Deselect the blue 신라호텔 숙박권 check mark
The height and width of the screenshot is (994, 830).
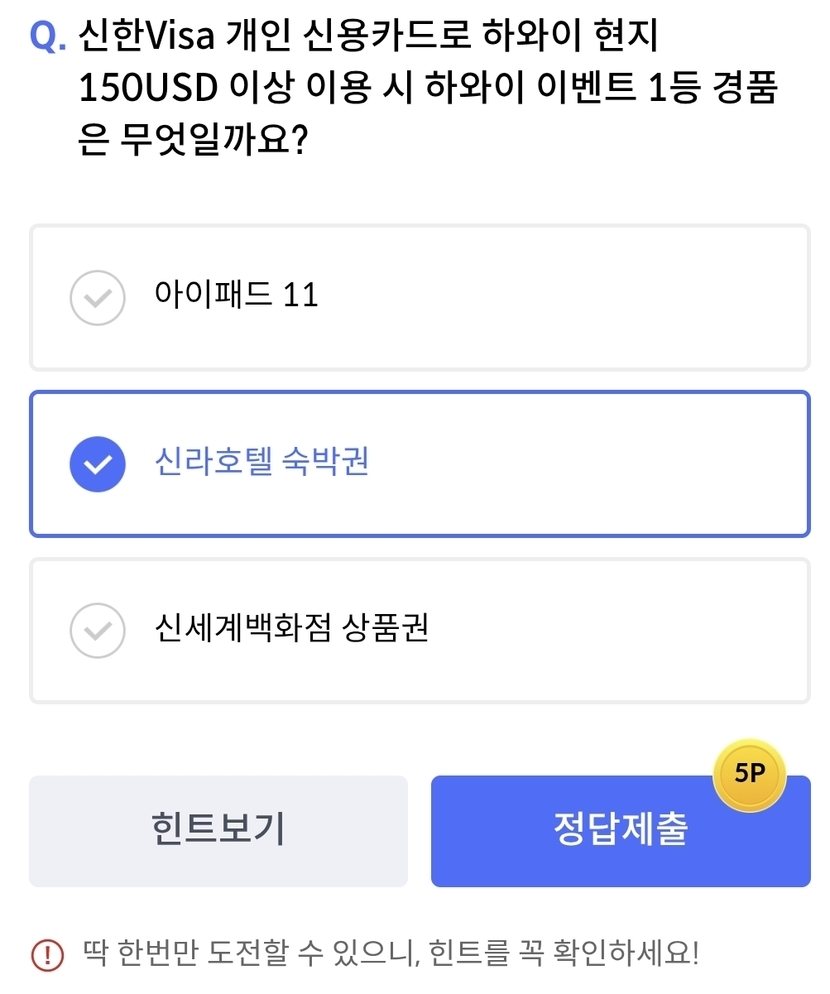click(97, 464)
